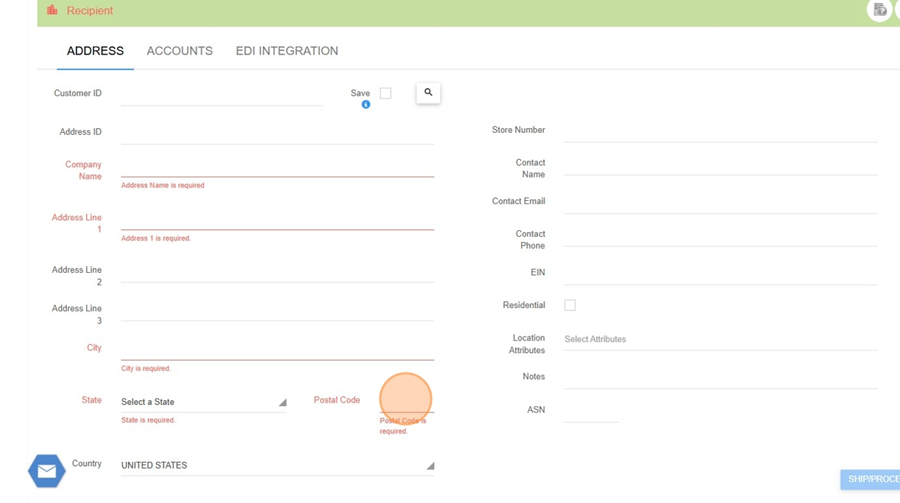Check the Save checkbox

[385, 93]
